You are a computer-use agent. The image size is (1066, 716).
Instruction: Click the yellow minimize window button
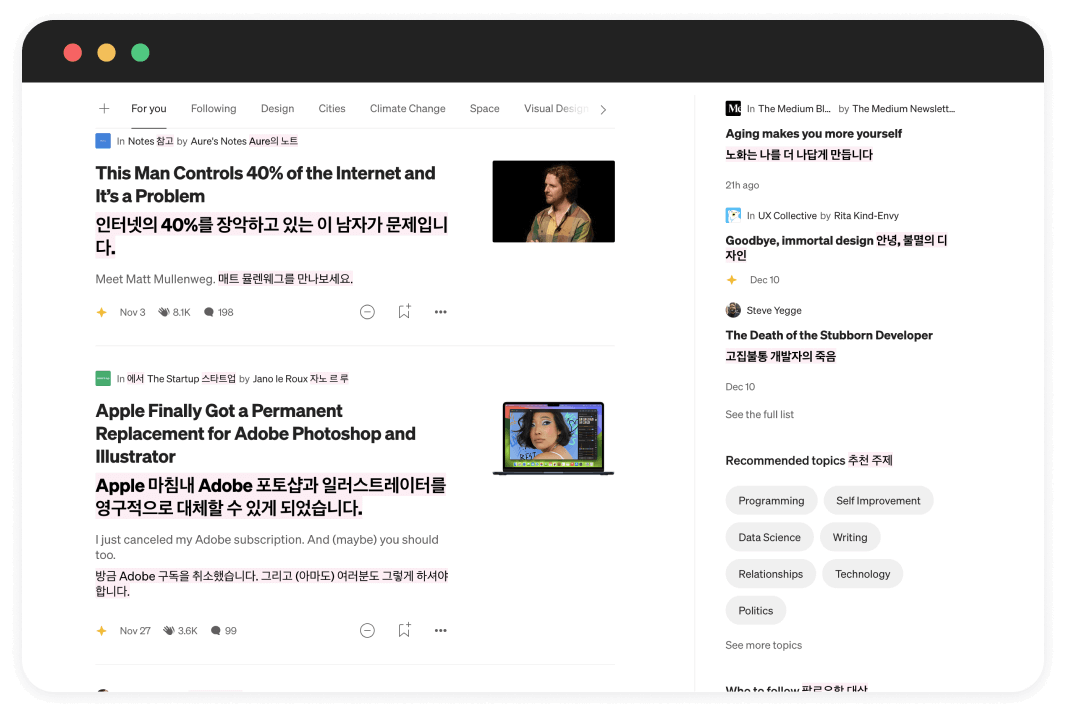[106, 52]
